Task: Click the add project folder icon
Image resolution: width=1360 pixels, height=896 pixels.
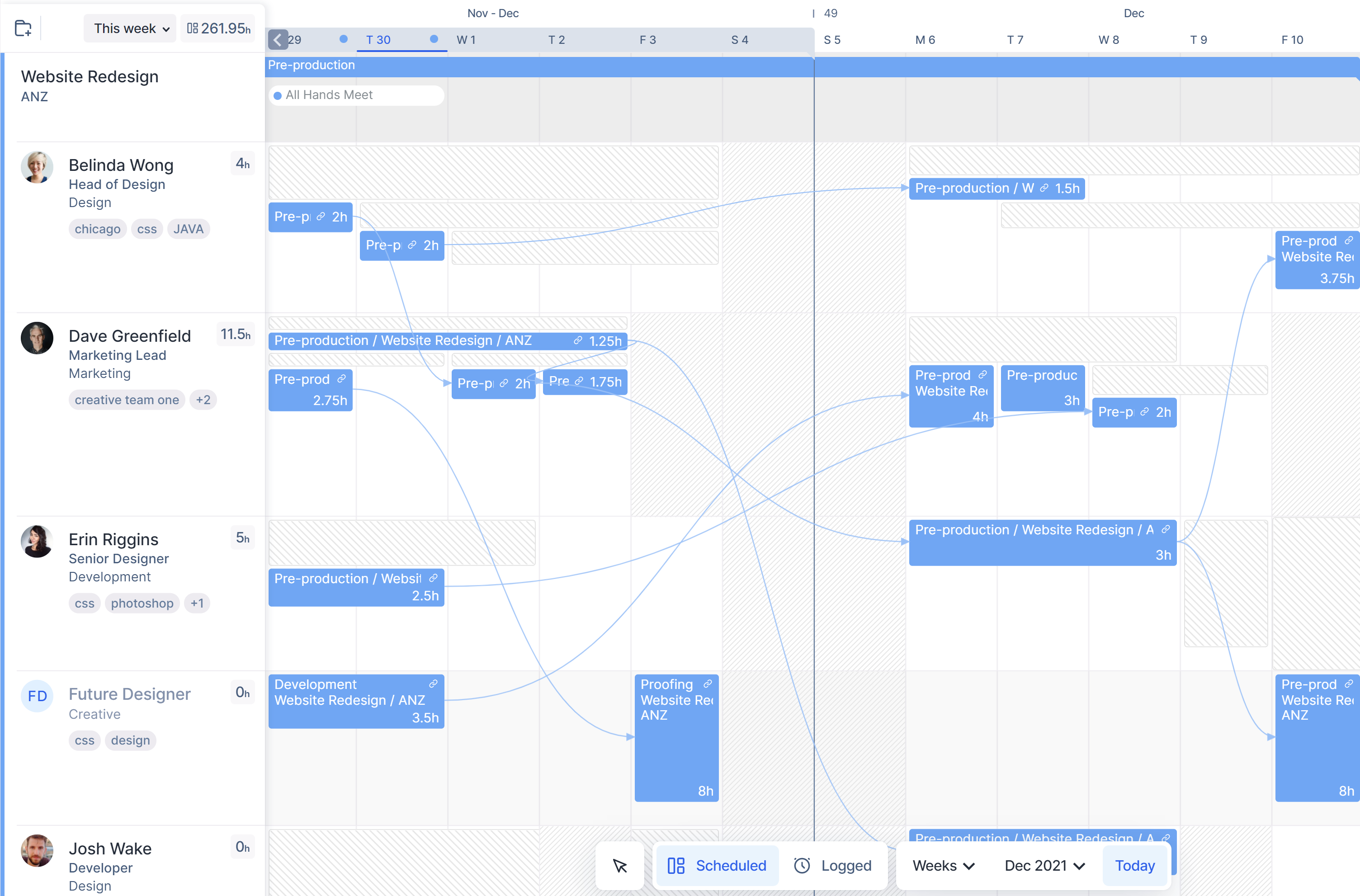Action: click(x=23, y=28)
